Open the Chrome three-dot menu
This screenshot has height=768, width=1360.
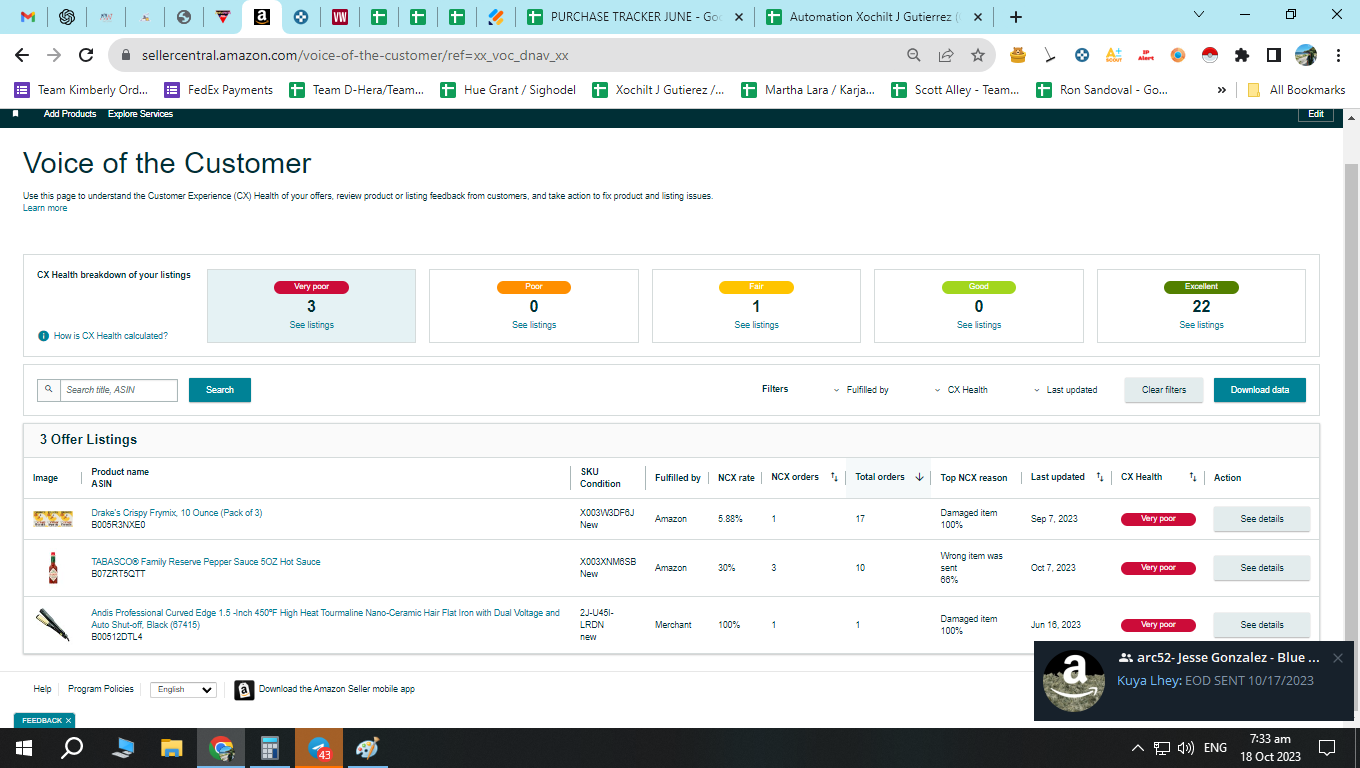click(x=1338, y=55)
